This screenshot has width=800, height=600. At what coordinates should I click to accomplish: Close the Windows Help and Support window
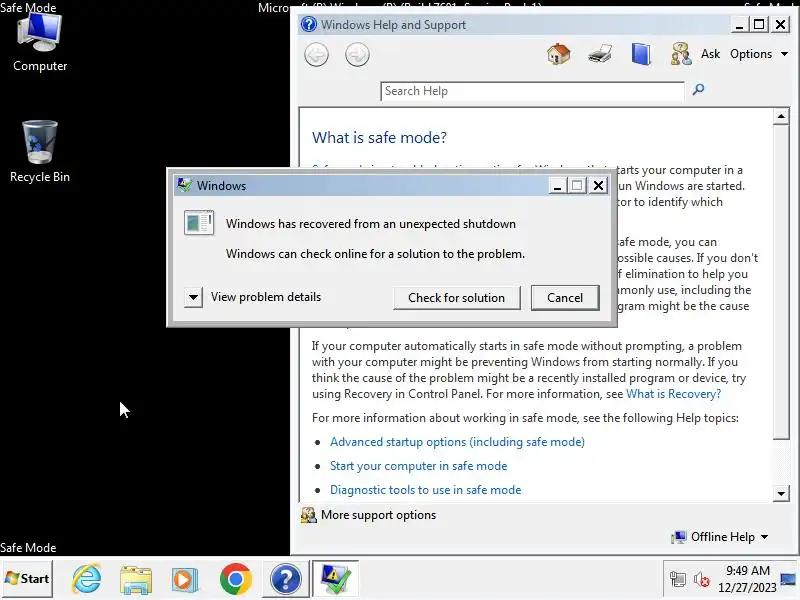[780, 24]
